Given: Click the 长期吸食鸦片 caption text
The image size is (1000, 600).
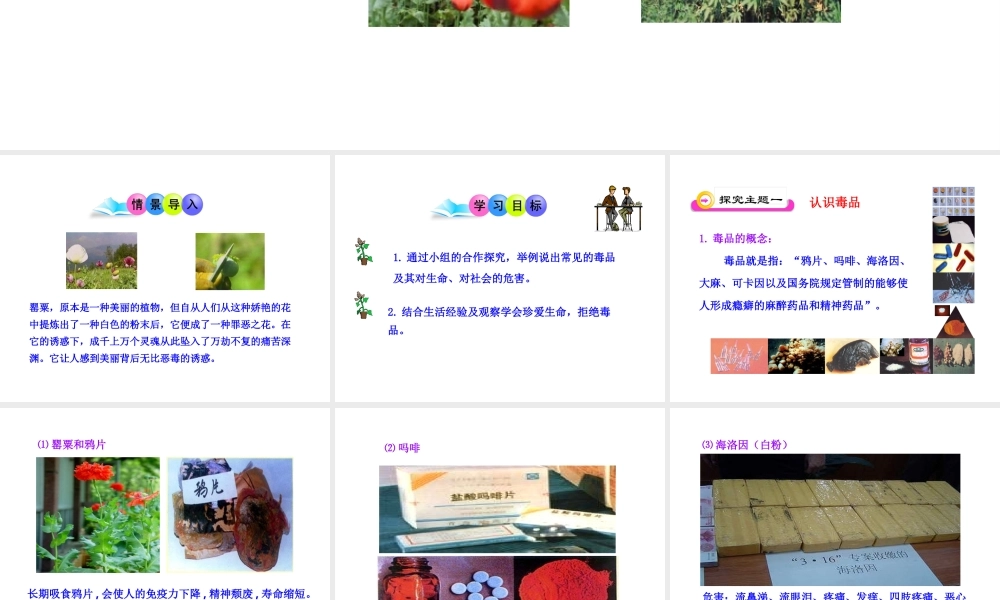Looking at the screenshot, I should click(x=170, y=594).
